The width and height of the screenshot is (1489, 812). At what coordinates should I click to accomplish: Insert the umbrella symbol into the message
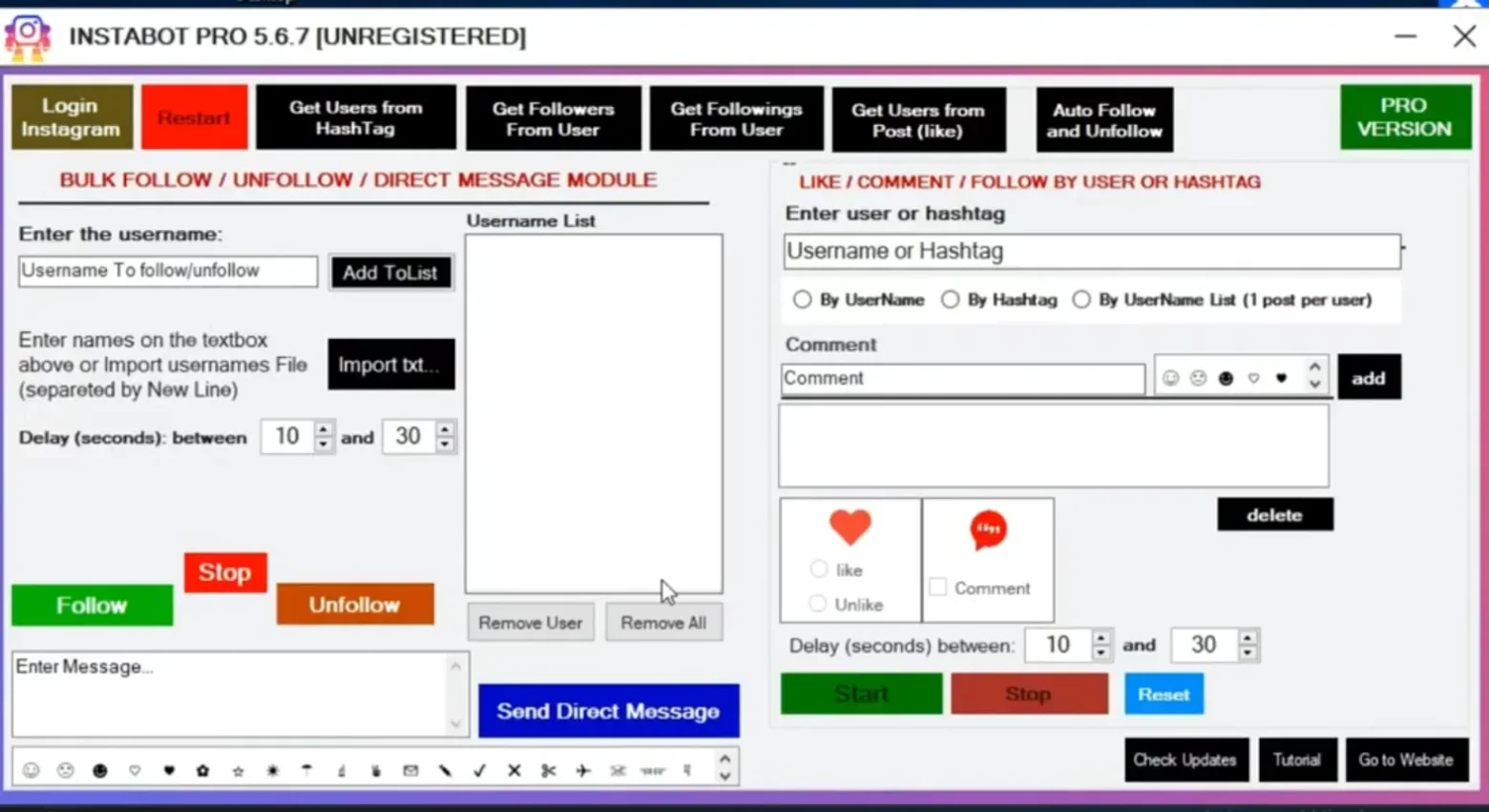306,770
